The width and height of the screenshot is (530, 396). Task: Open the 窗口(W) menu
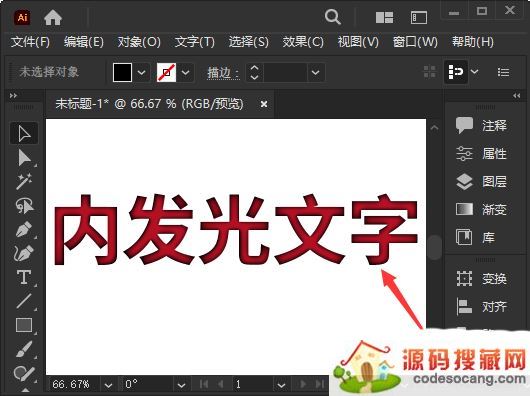415,42
